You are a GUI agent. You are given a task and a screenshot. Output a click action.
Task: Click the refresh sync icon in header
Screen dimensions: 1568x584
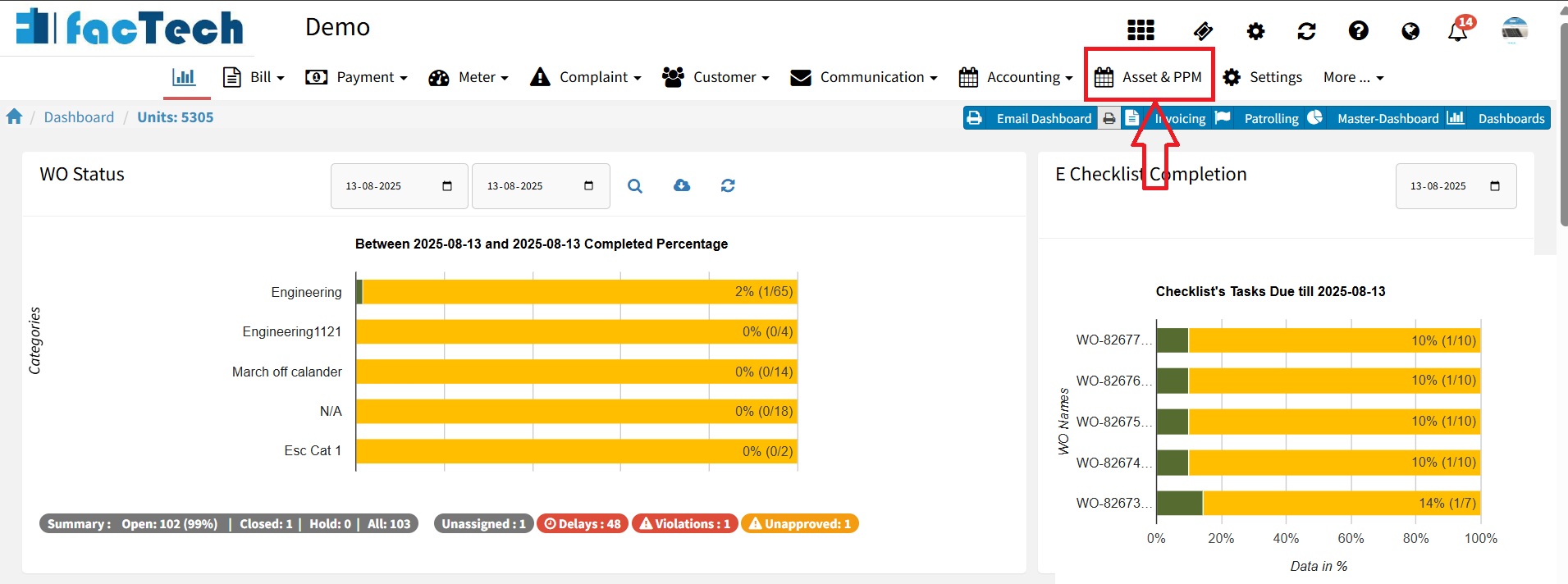[1306, 31]
